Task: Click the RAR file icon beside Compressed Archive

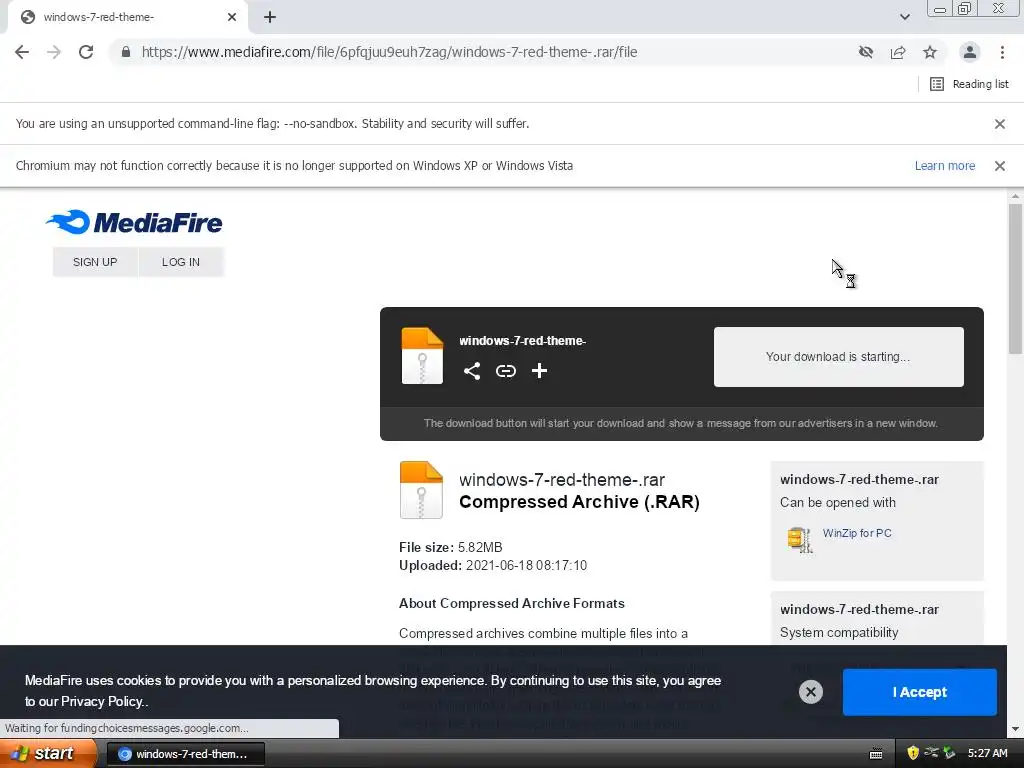Action: click(x=421, y=490)
